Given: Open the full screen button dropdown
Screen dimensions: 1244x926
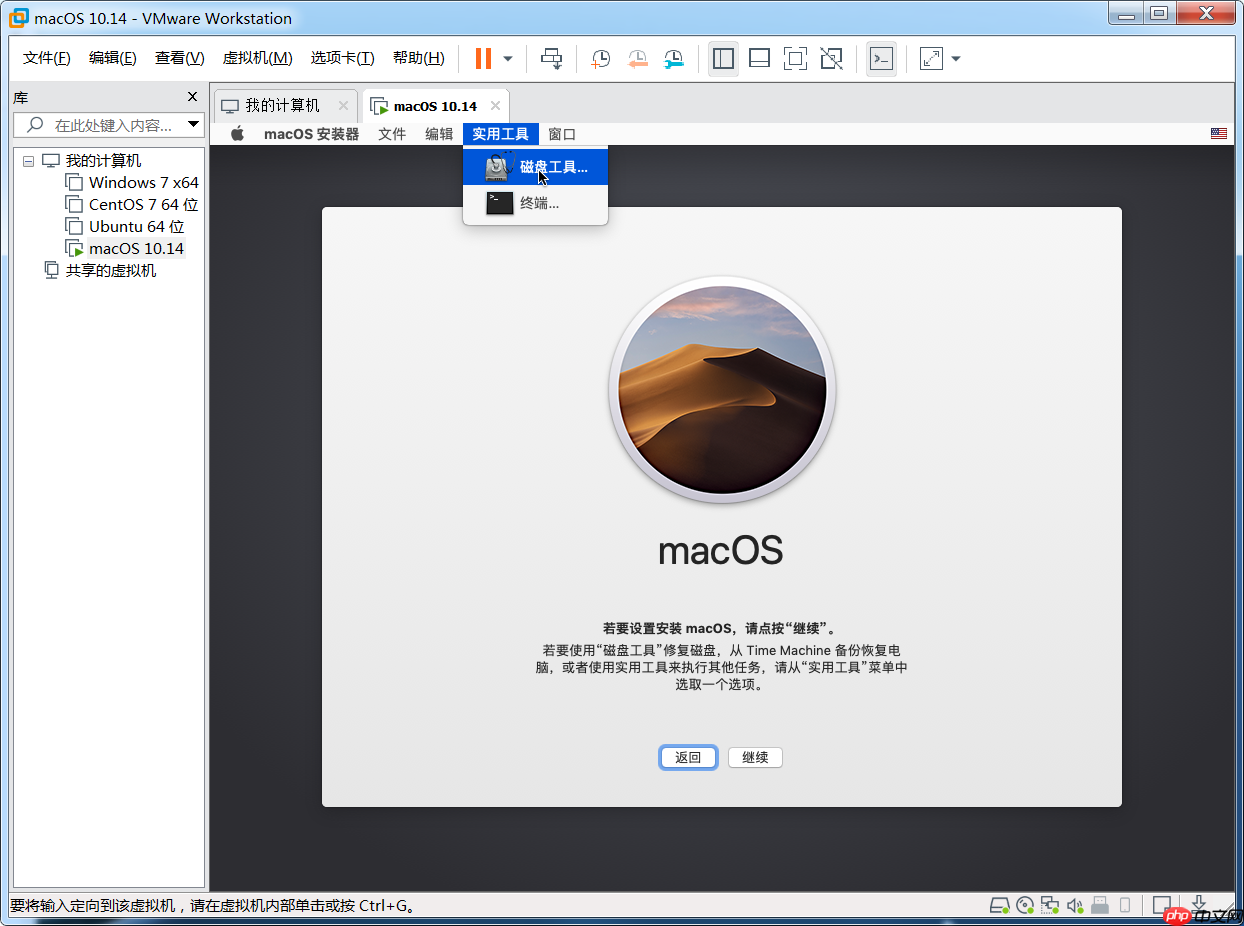Looking at the screenshot, I should coord(955,58).
